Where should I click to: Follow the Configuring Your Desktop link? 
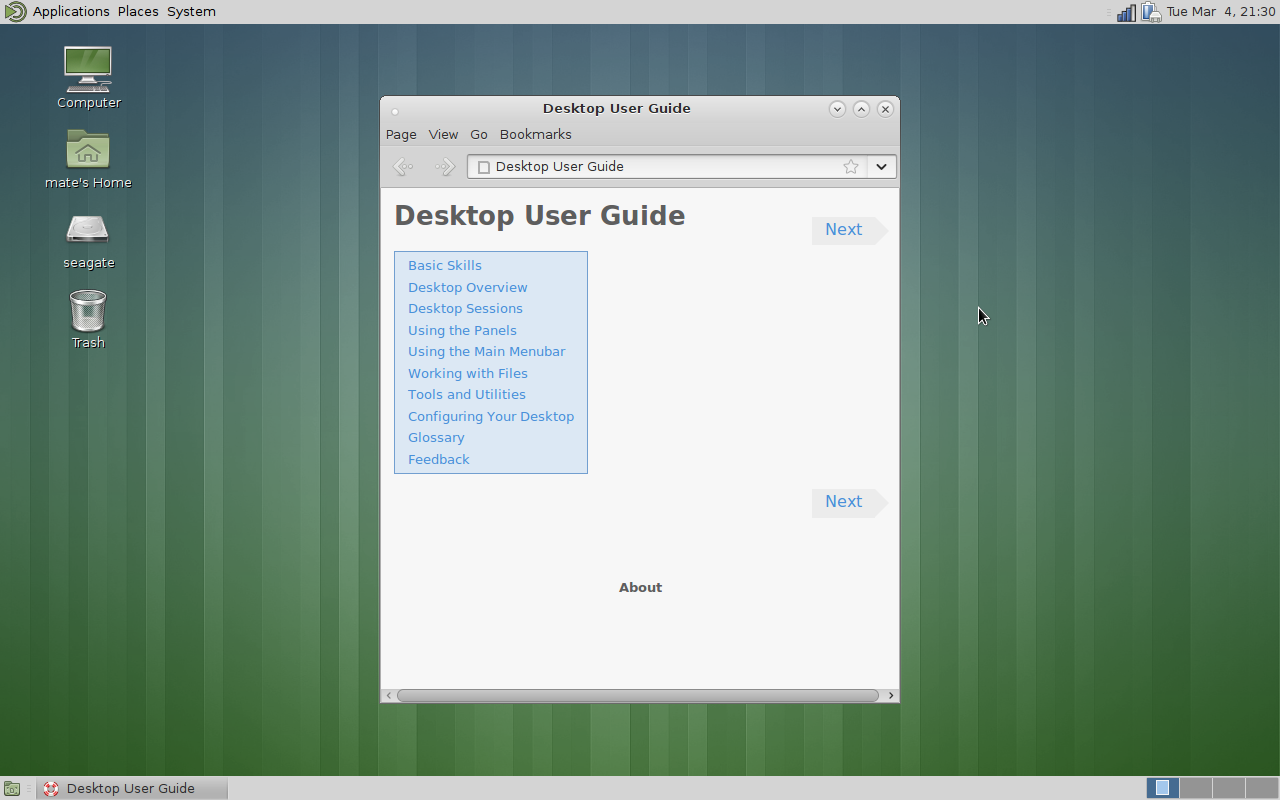tap(491, 416)
